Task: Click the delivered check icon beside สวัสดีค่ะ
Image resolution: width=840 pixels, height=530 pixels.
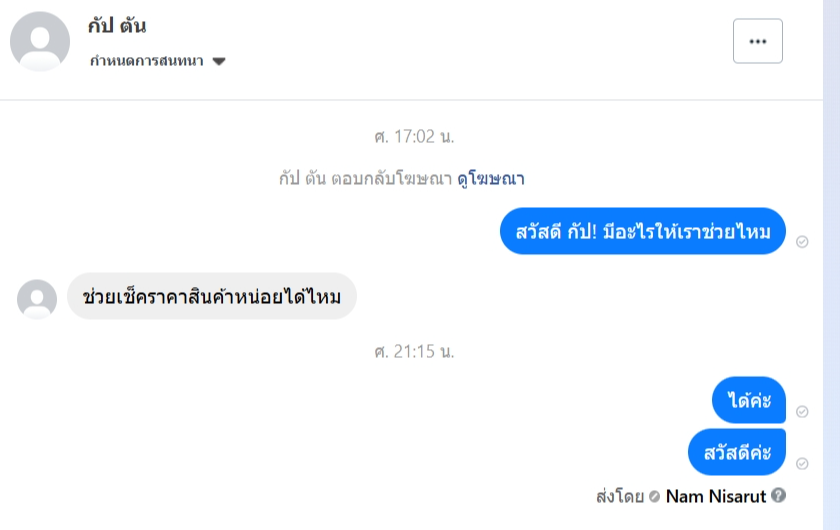Action: pos(802,463)
